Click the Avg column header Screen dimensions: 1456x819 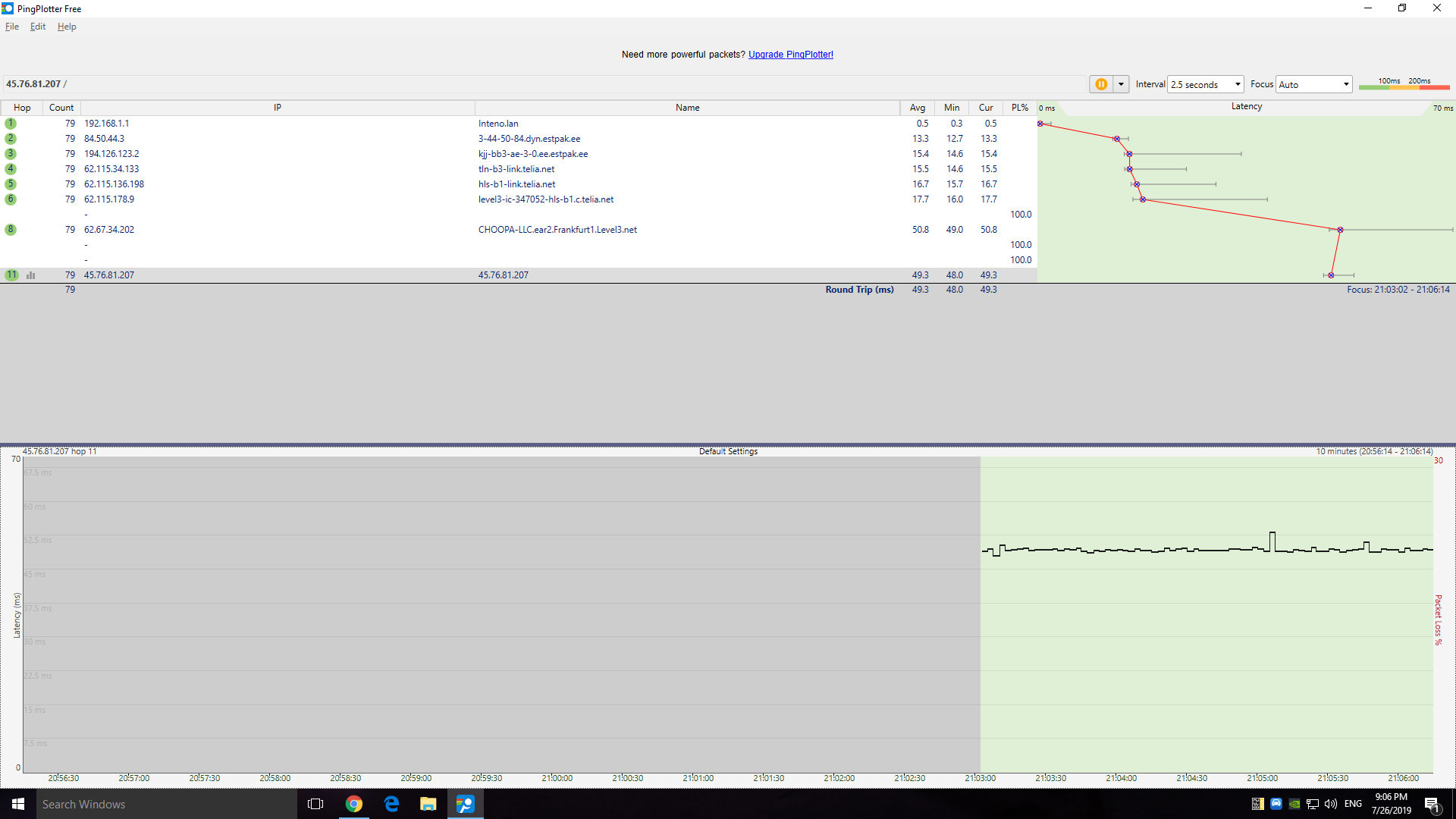918,108
